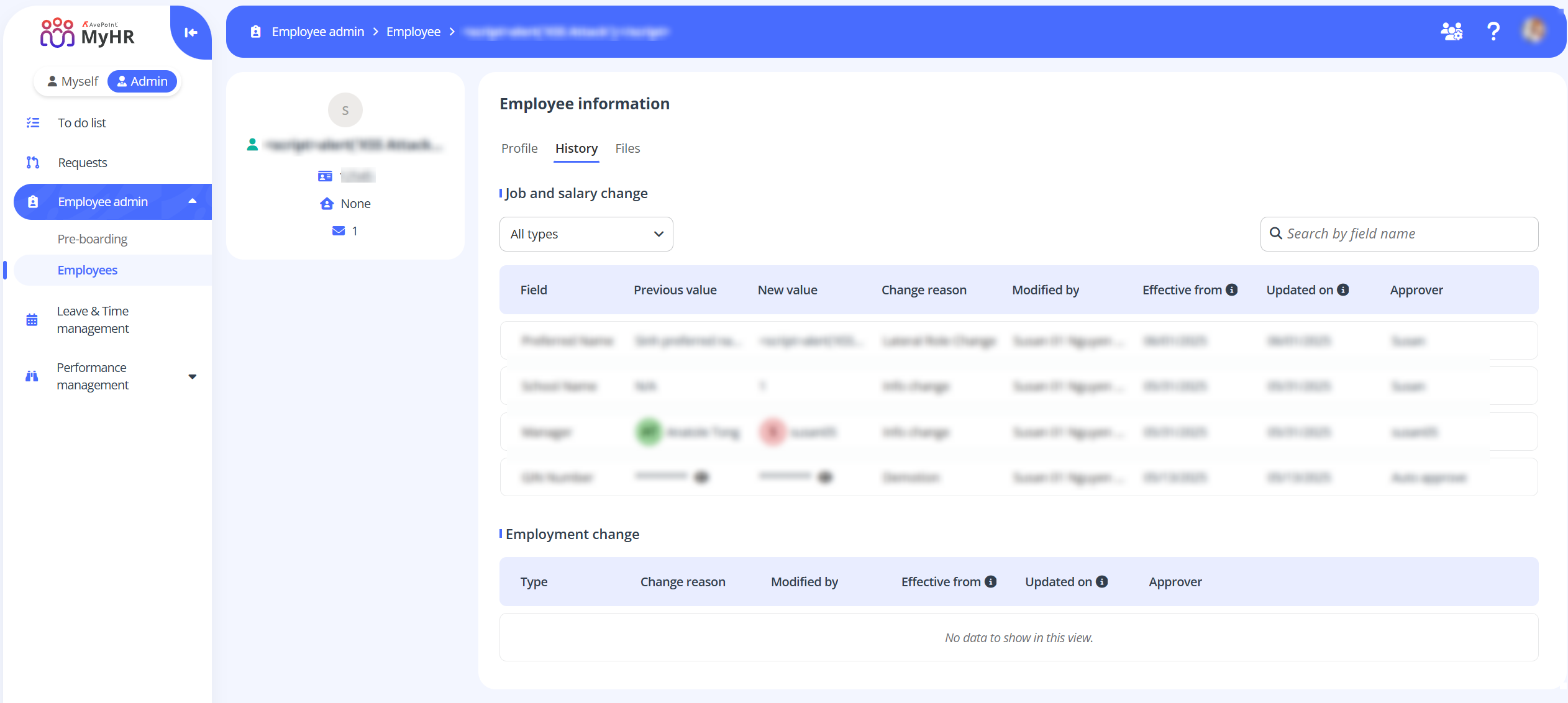Click the help question mark icon
1568x703 pixels.
pos(1493,31)
